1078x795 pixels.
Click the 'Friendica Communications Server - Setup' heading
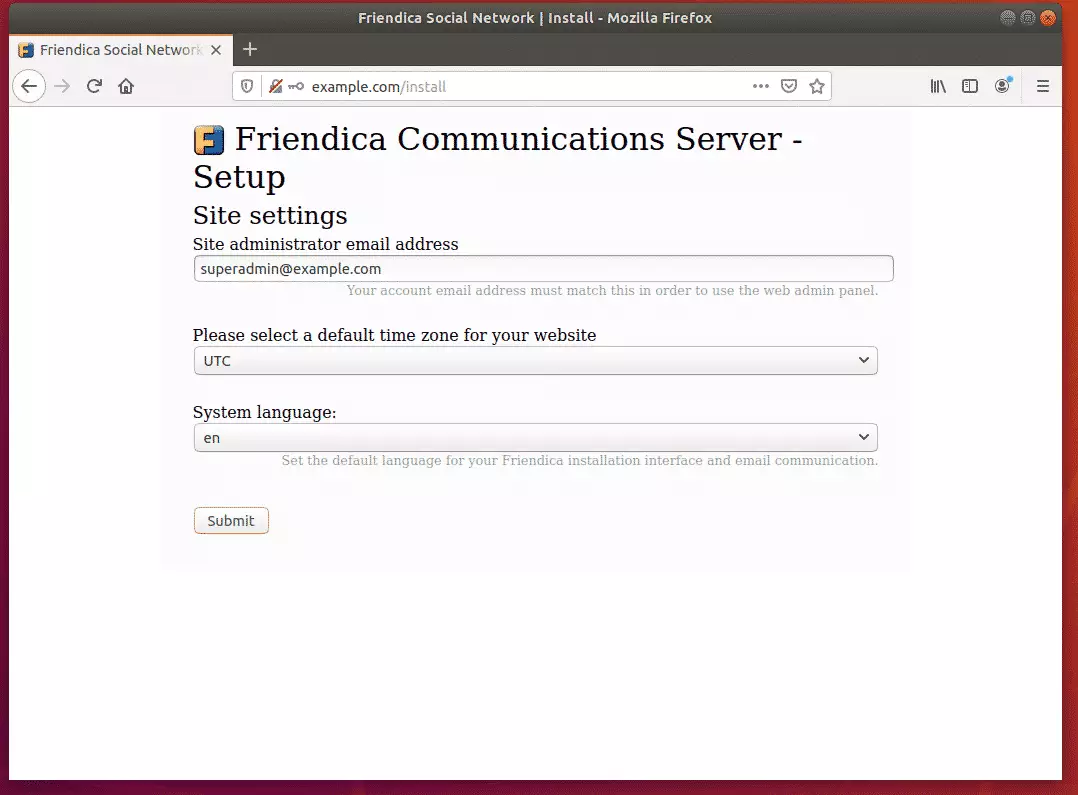[x=498, y=157]
